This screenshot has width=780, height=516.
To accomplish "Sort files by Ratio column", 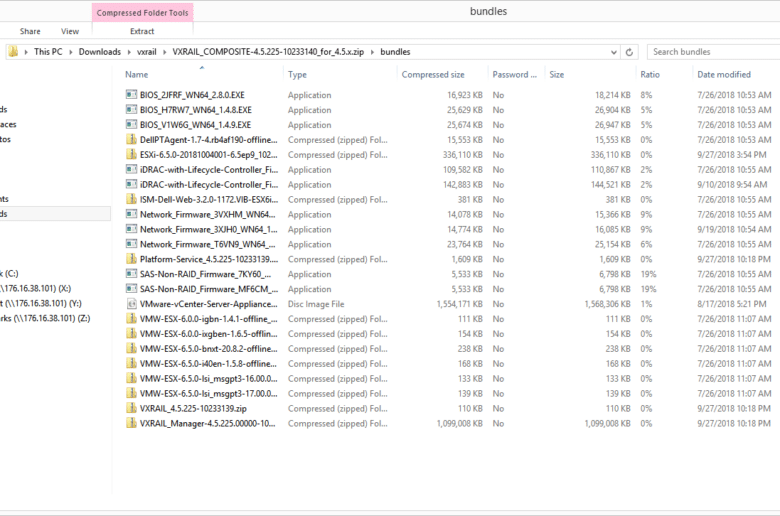I will (650, 74).
